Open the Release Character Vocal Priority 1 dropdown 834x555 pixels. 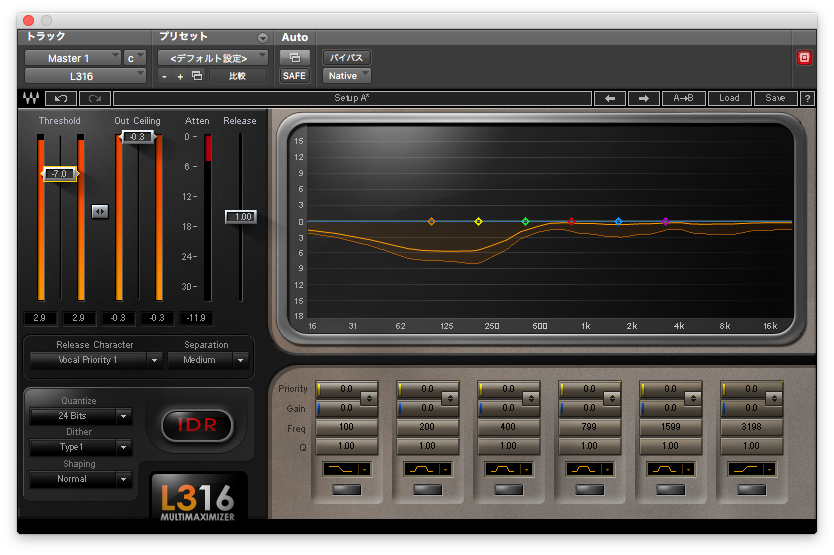pos(95,360)
